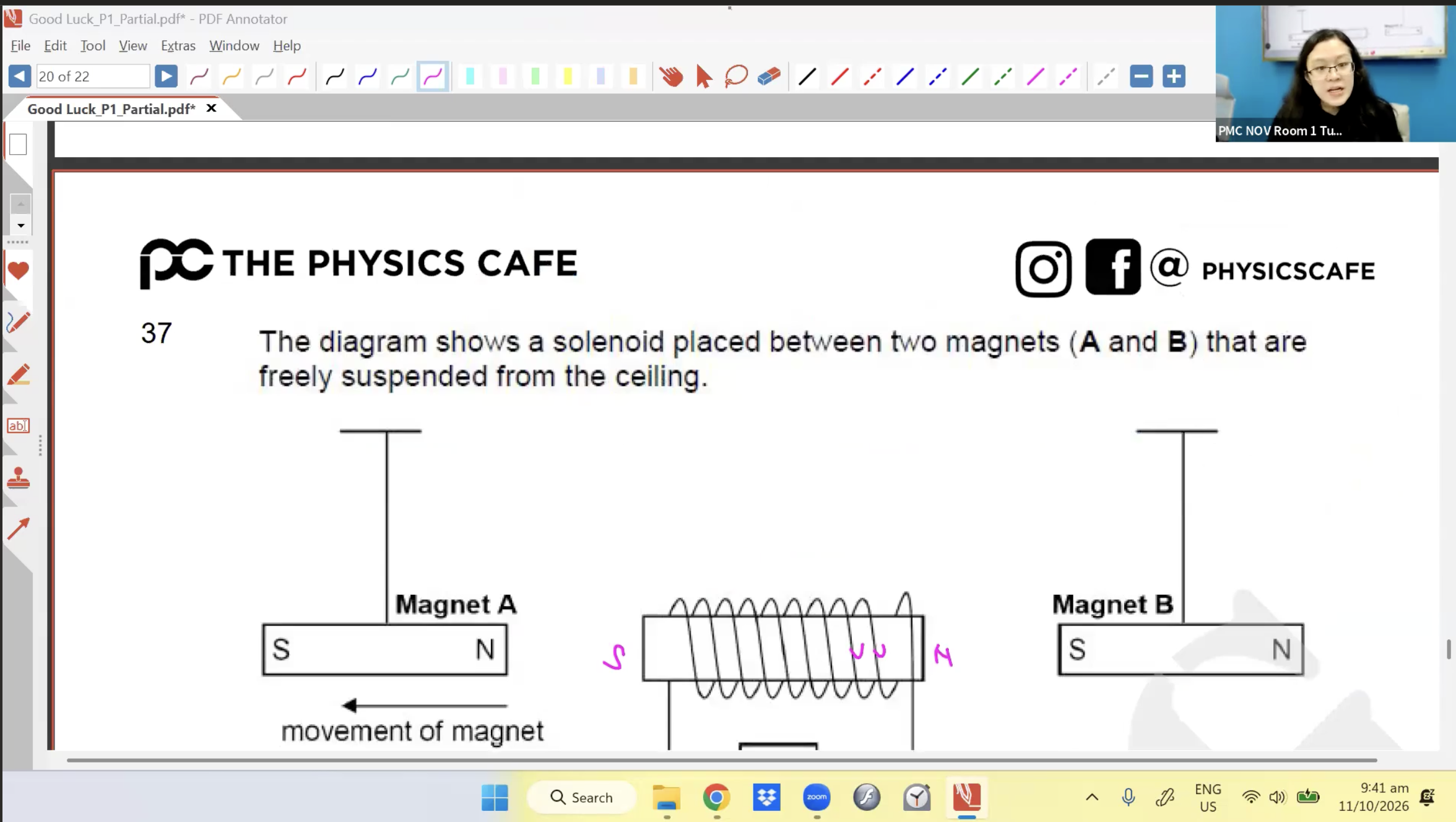Select the magenta dashed line tool

[x=1068, y=77]
